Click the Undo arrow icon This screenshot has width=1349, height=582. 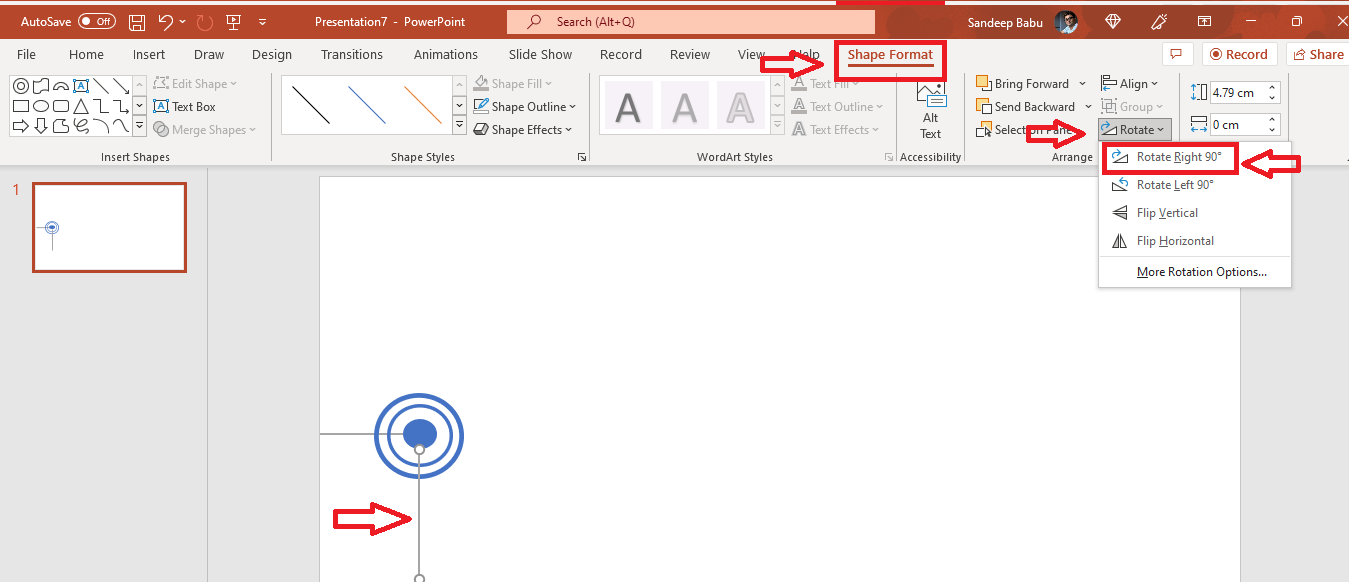point(166,21)
